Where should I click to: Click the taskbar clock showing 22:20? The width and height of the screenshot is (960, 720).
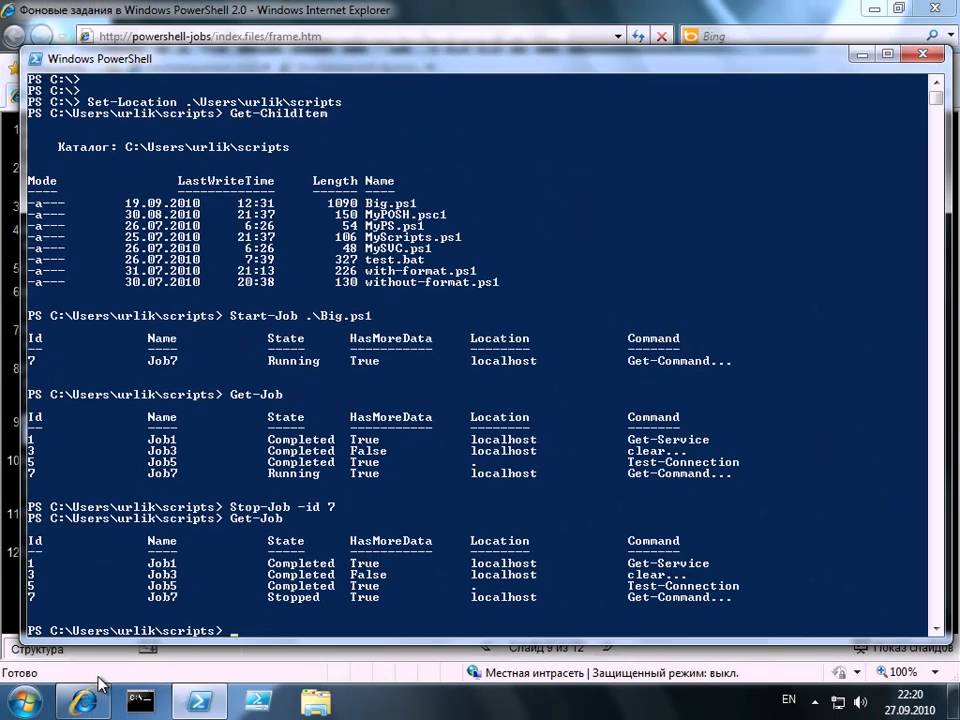click(x=909, y=702)
